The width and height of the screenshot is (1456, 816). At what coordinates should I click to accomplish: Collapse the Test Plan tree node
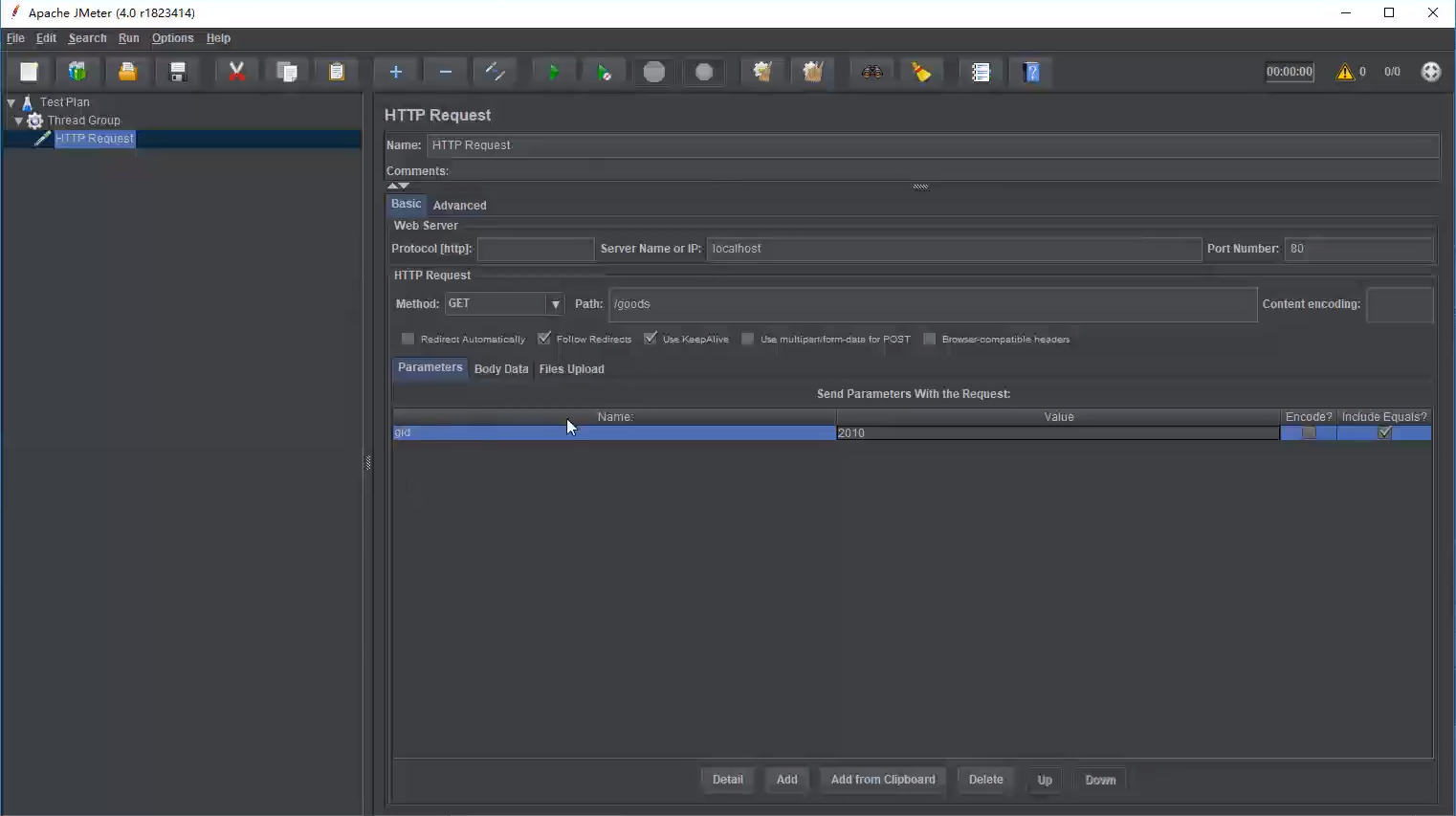click(x=11, y=102)
